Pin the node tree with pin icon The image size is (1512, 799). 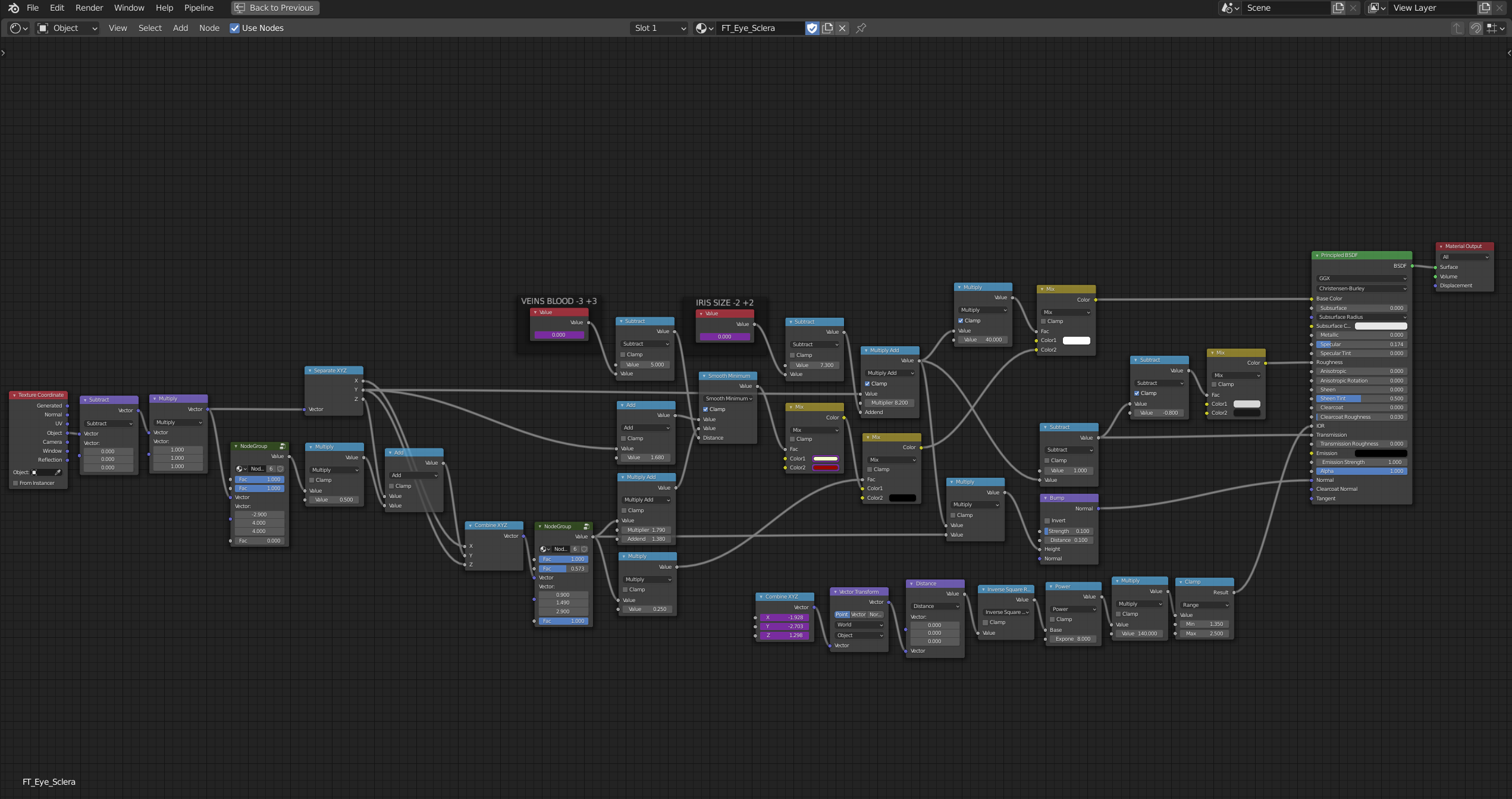click(861, 28)
